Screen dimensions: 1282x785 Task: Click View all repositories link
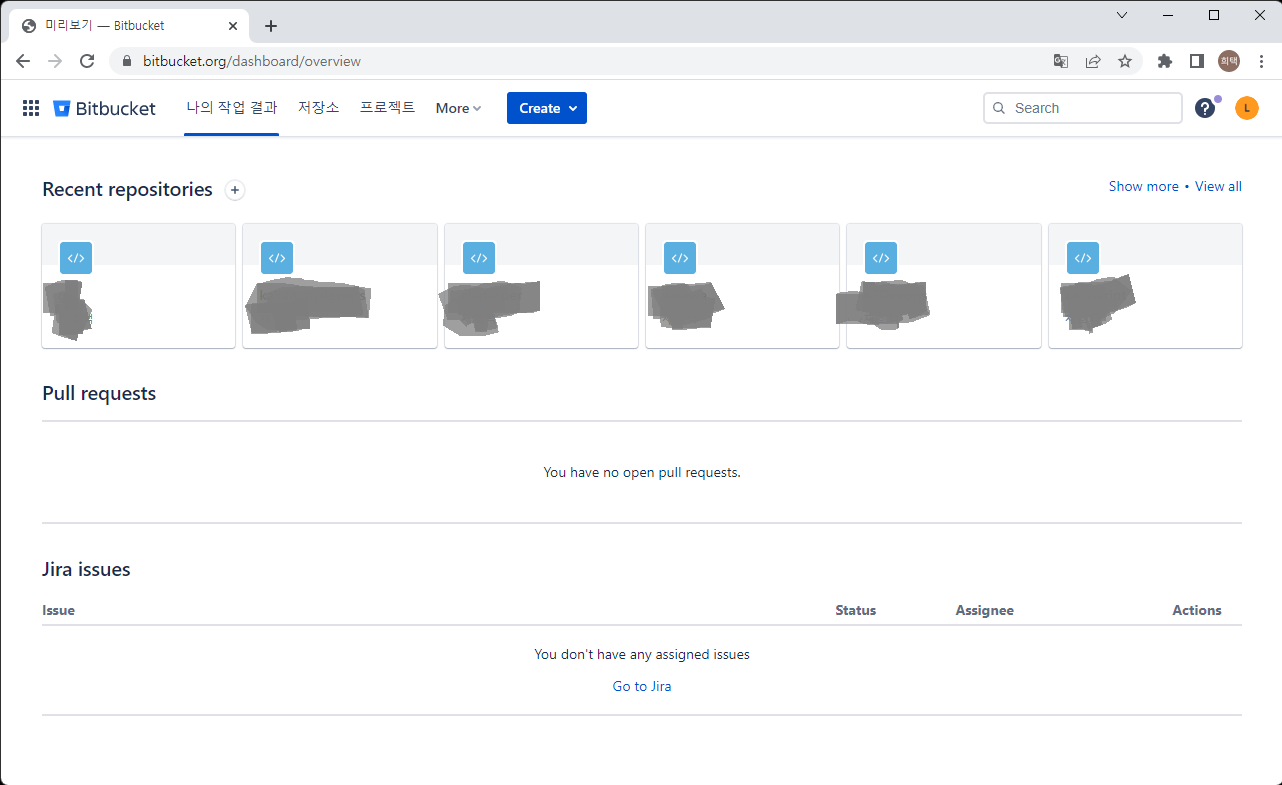click(1218, 186)
